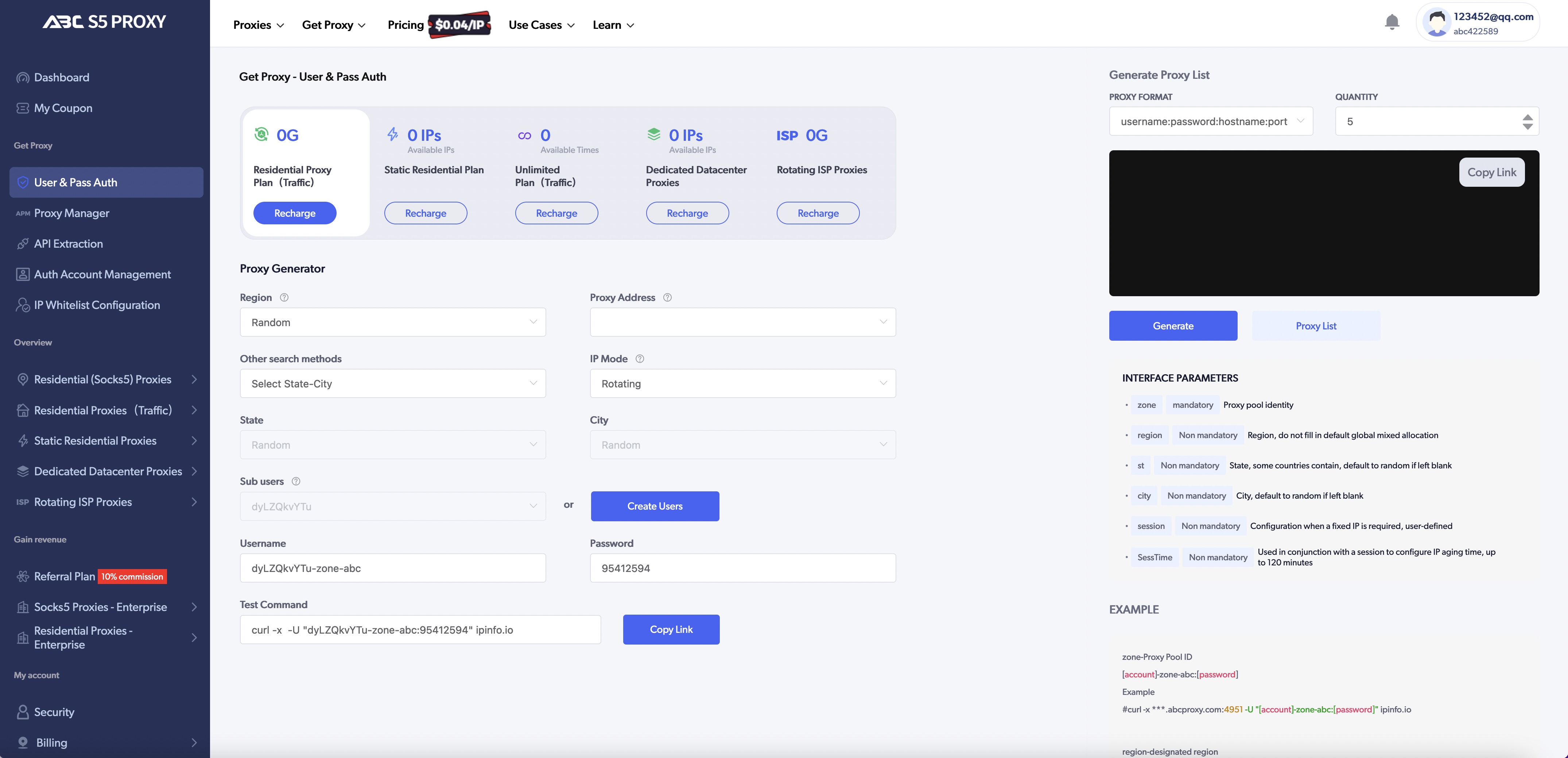The width and height of the screenshot is (1568, 758).
Task: Click the Sub users help icon
Action: [296, 481]
